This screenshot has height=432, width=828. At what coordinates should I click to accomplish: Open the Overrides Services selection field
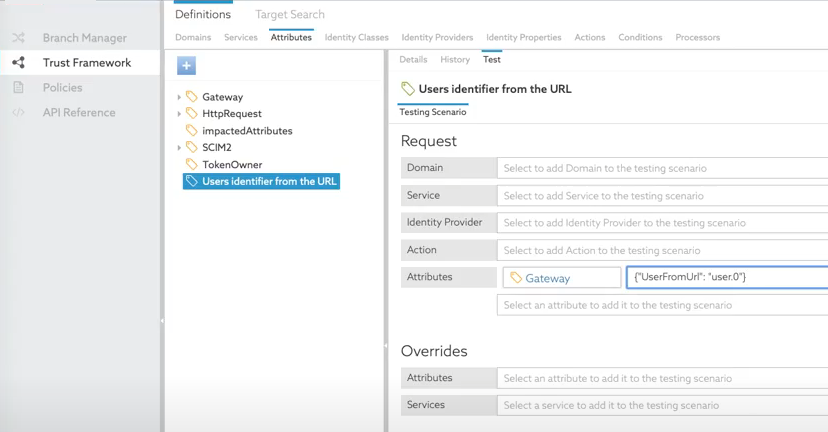click(x=662, y=406)
